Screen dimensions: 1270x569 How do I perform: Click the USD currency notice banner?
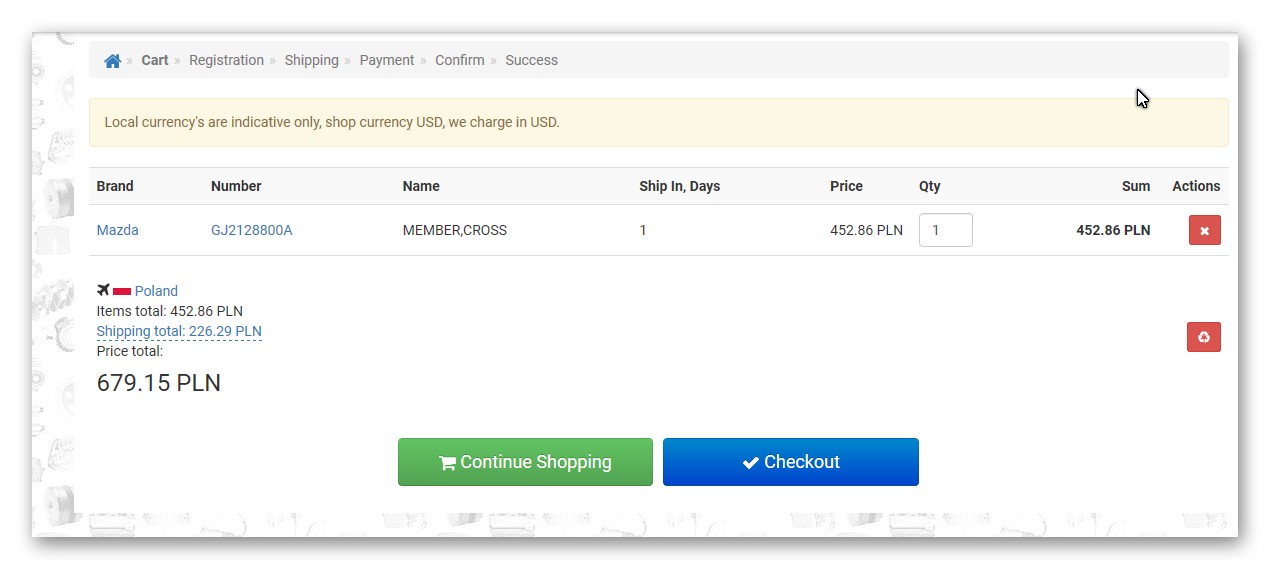(658, 122)
